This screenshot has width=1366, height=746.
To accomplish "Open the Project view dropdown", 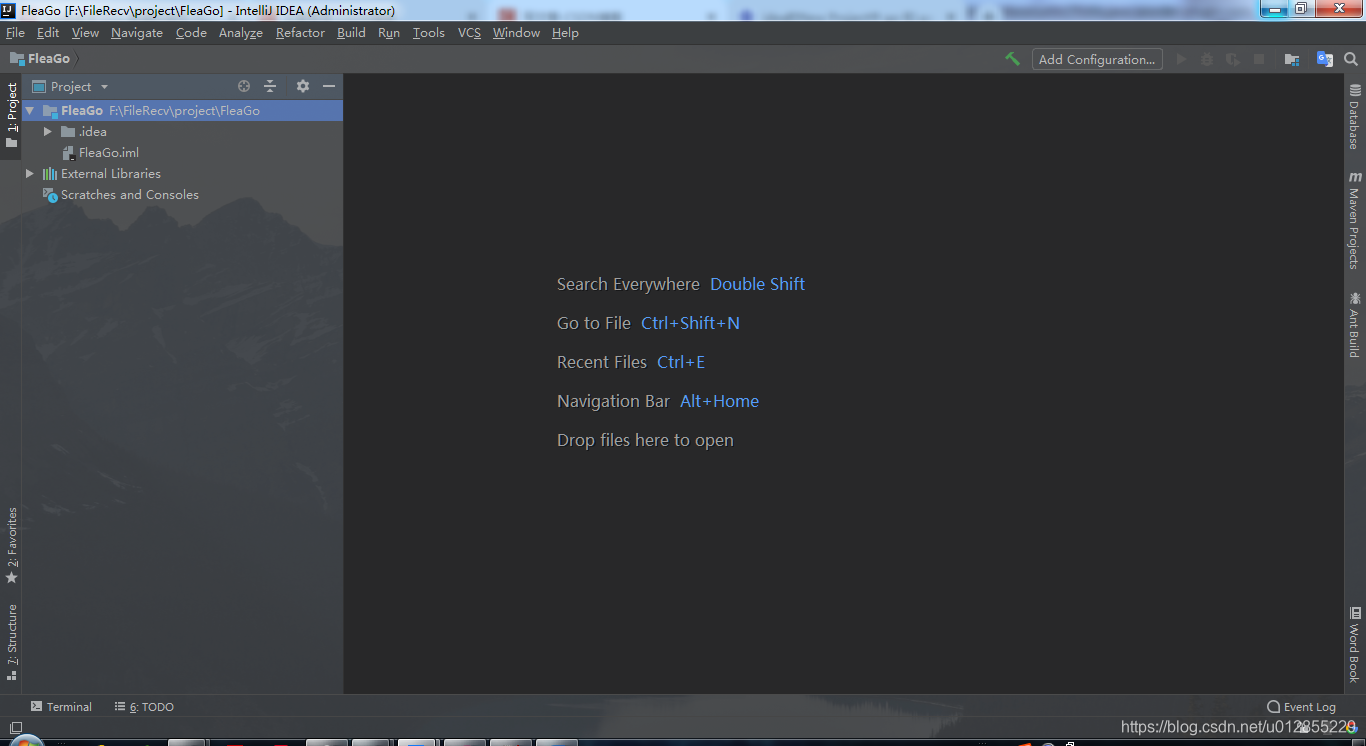I will coord(70,87).
